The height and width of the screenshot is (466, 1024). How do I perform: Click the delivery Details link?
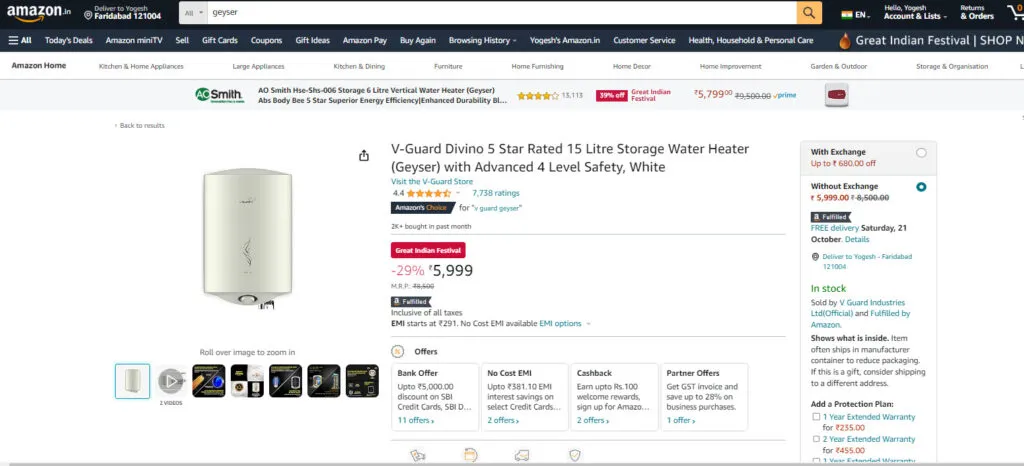(x=857, y=240)
